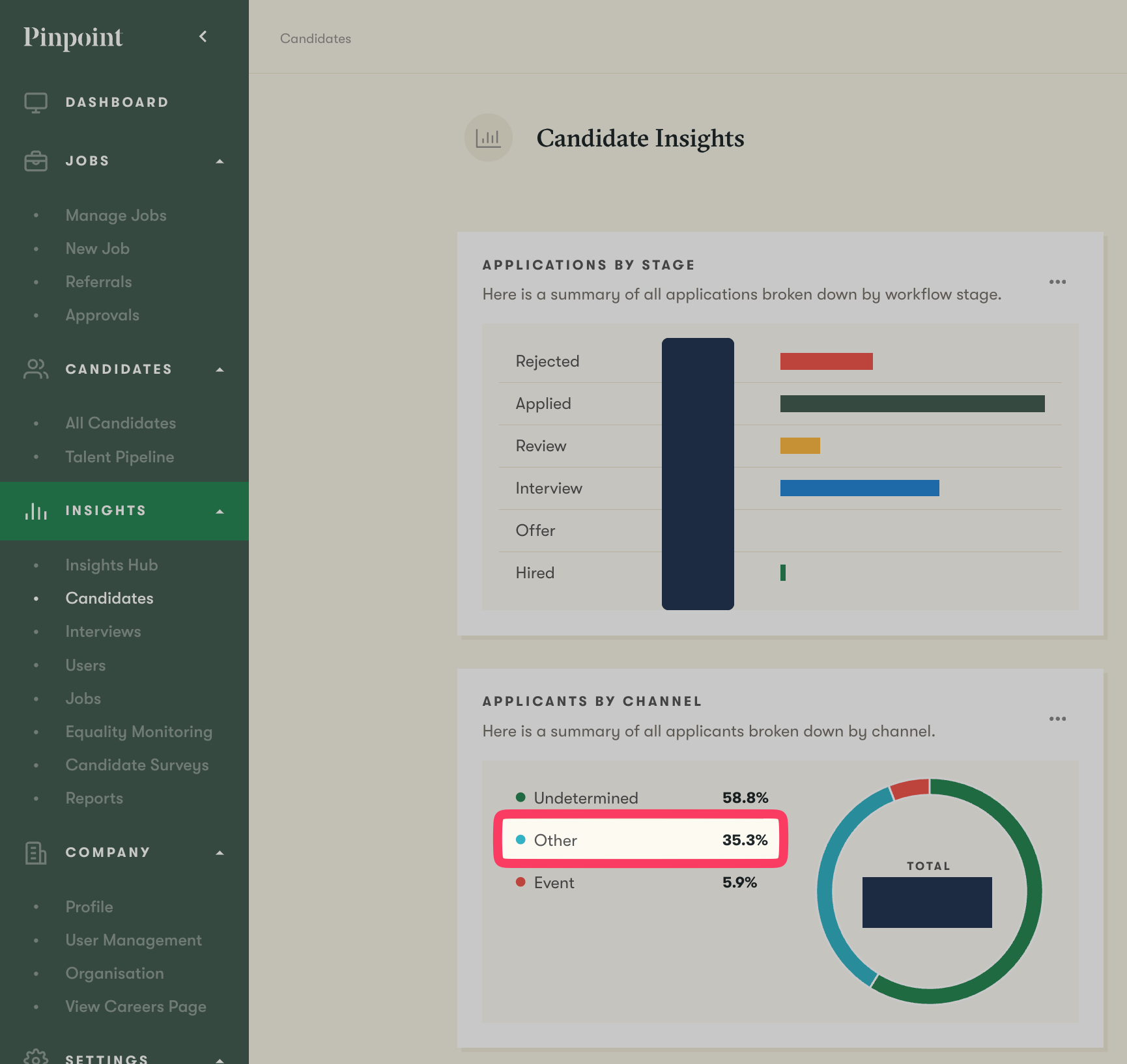Click the Candidates people icon
Image resolution: width=1127 pixels, height=1064 pixels.
36,369
